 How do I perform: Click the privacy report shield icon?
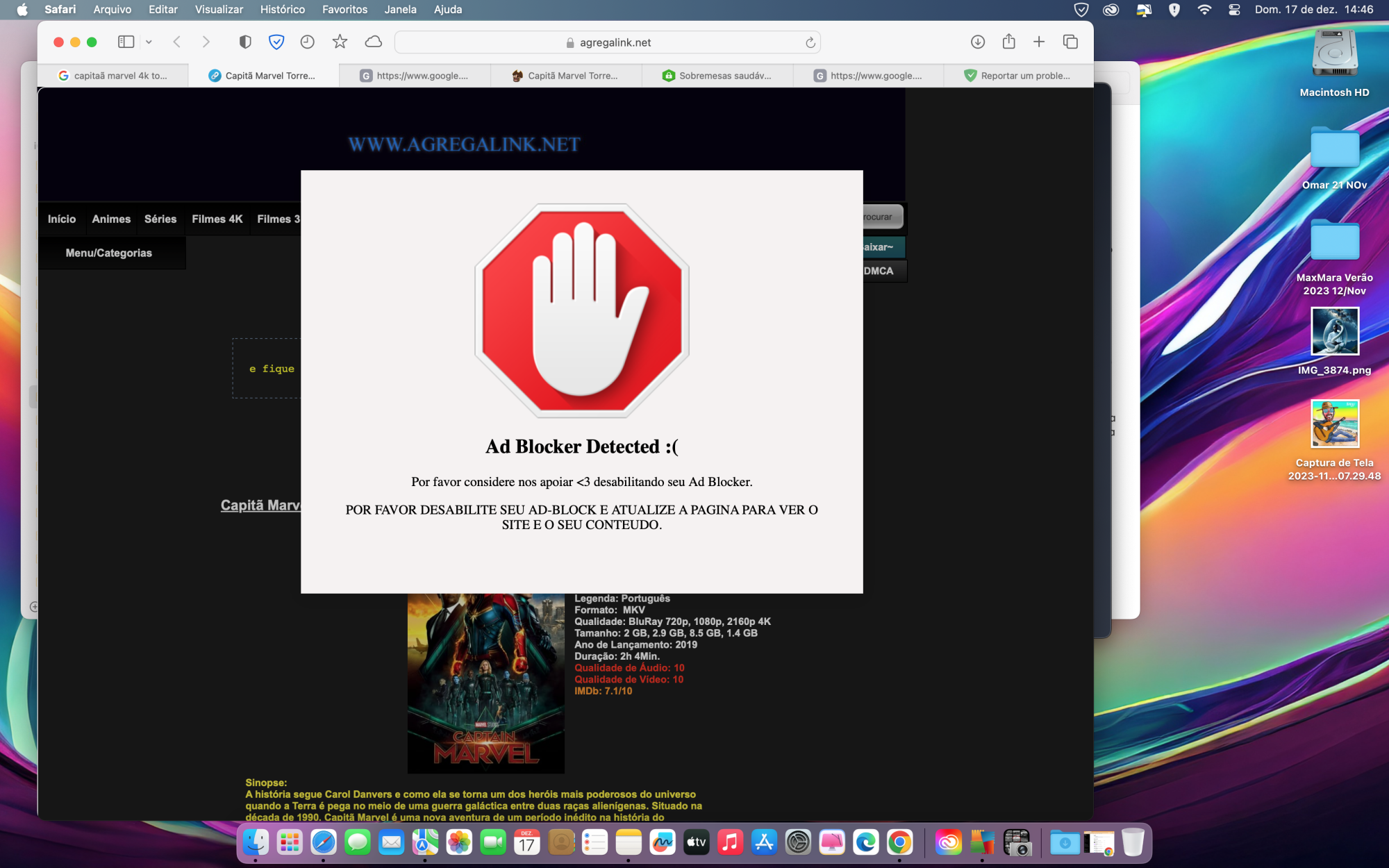coord(244,42)
